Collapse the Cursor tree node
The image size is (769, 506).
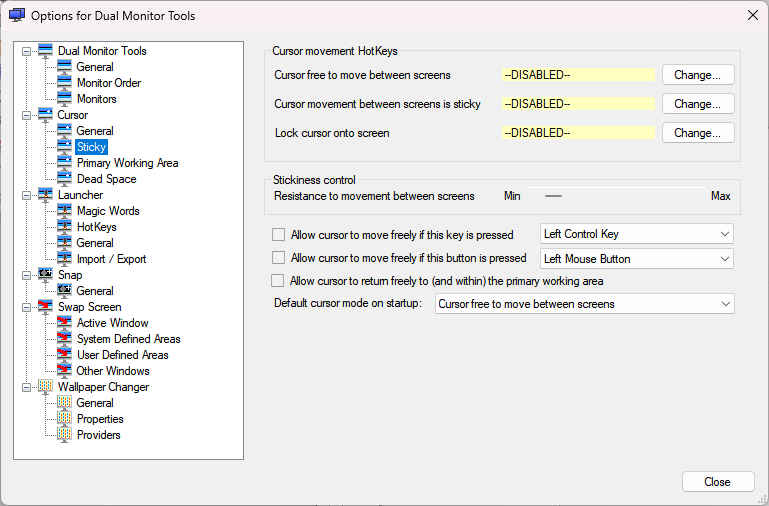click(x=26, y=115)
